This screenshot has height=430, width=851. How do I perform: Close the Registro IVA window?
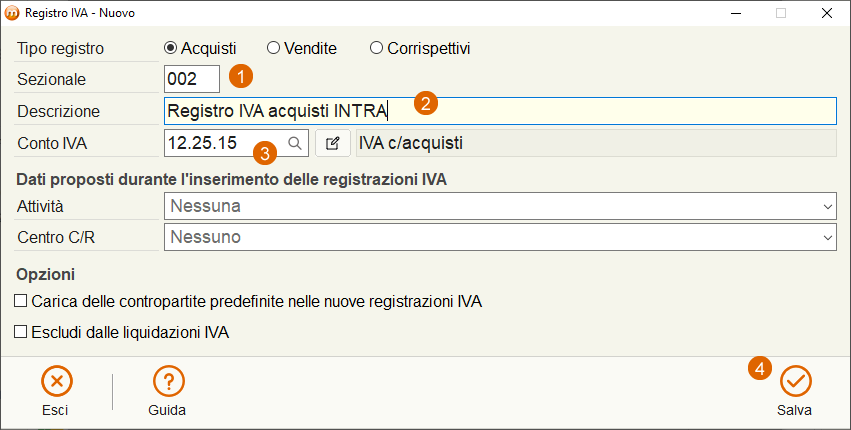827,13
